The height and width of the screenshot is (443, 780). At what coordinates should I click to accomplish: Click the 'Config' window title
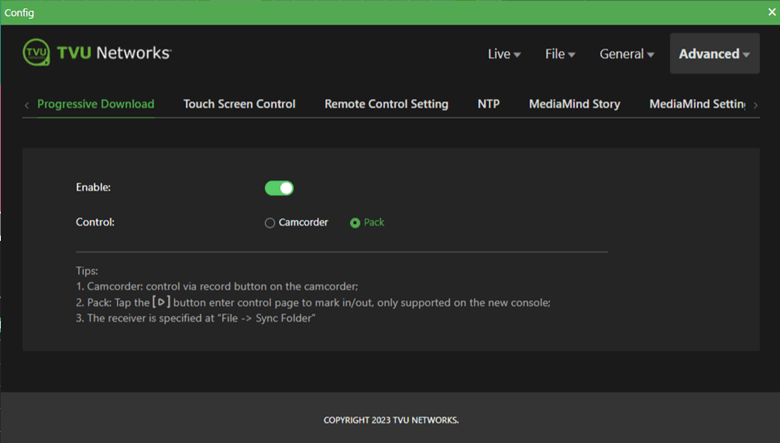click(19, 12)
